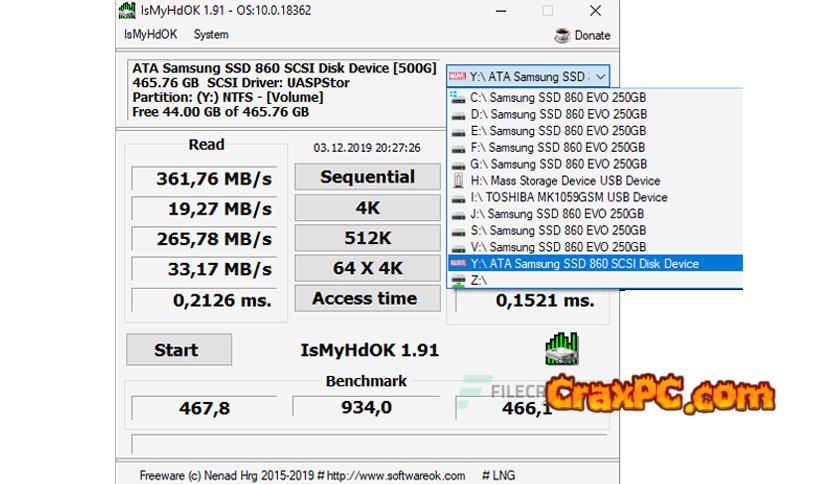Select C:\ Samsung SSD 860 EVO 250GB
This screenshot has height=484, width=836.
click(595, 98)
